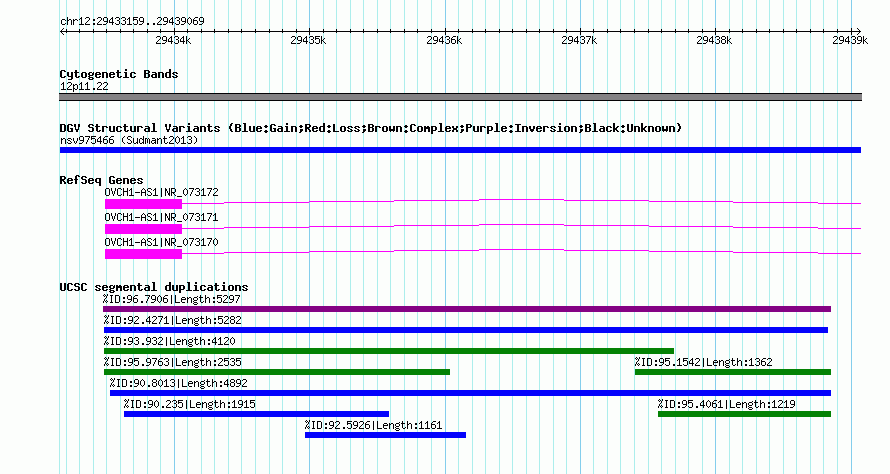Click the %ID:92.4271|Length:5282 label
Viewport: 890px width, 474px height.
click(173, 320)
